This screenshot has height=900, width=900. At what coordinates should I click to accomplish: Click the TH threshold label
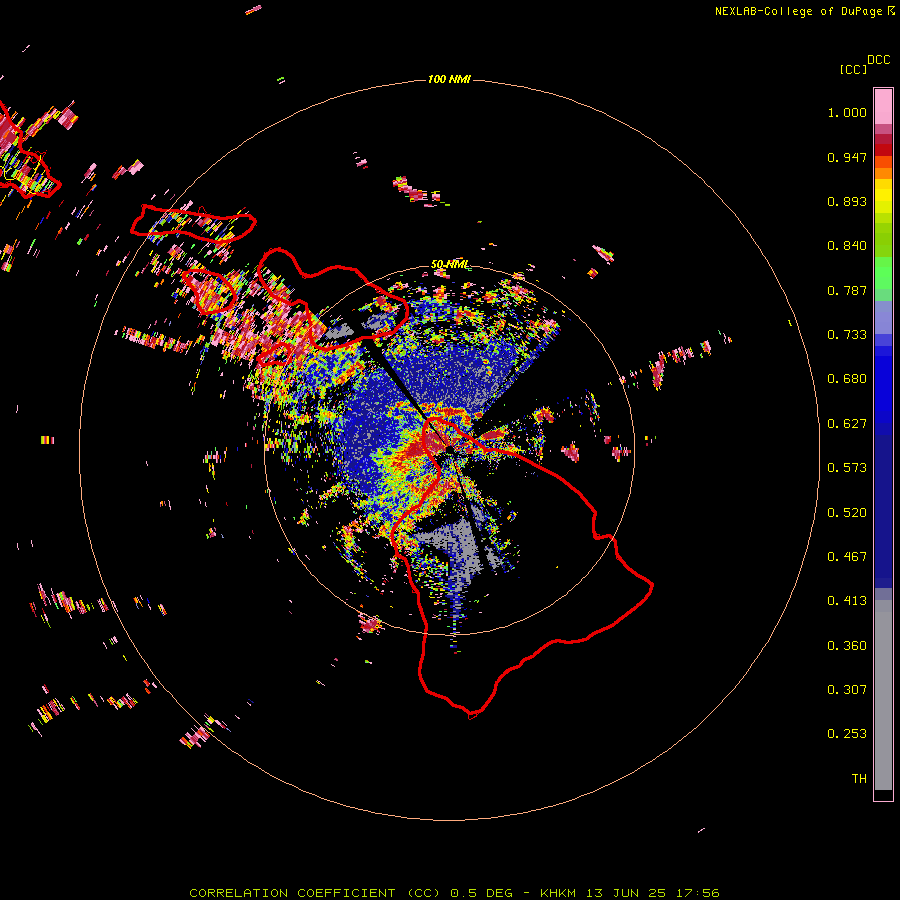pyautogui.click(x=859, y=779)
